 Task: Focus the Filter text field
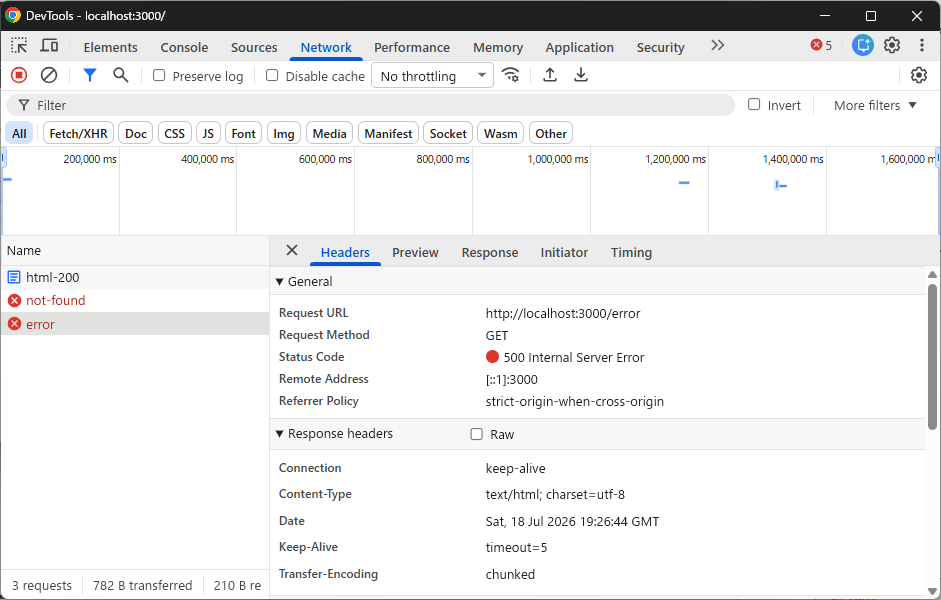[370, 106]
